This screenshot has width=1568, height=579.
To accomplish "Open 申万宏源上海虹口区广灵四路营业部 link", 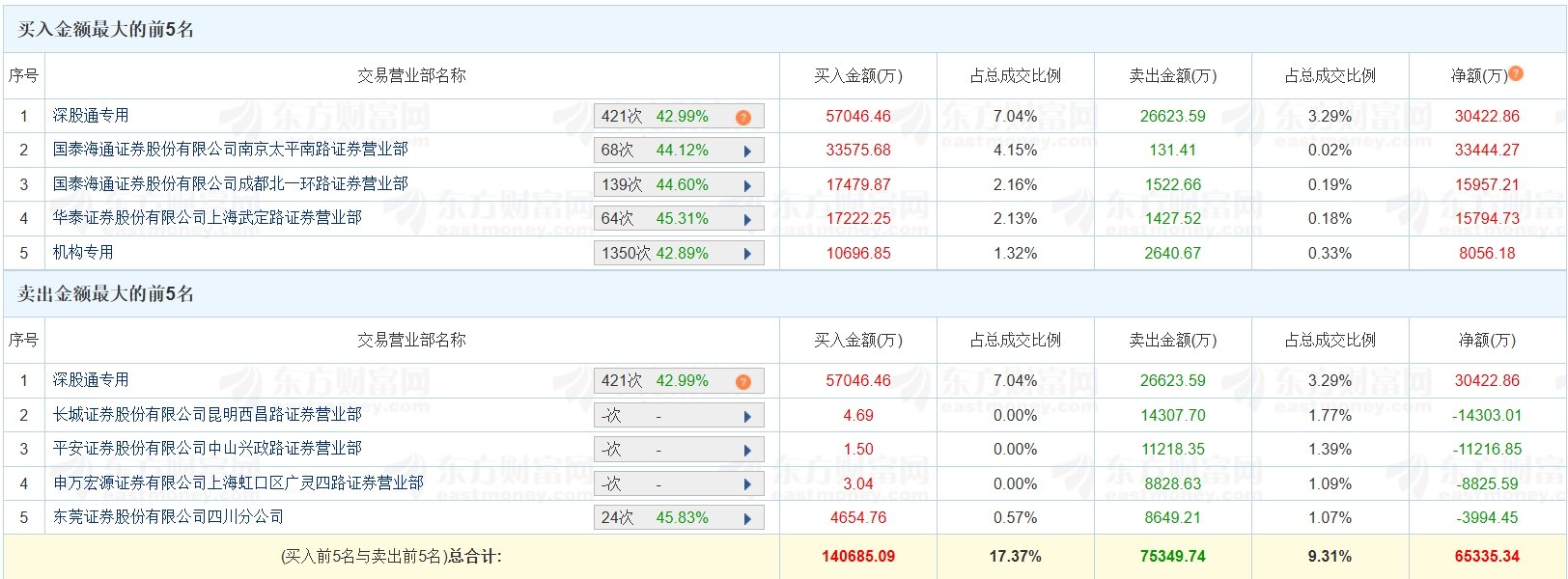I will pyautogui.click(x=238, y=483).
